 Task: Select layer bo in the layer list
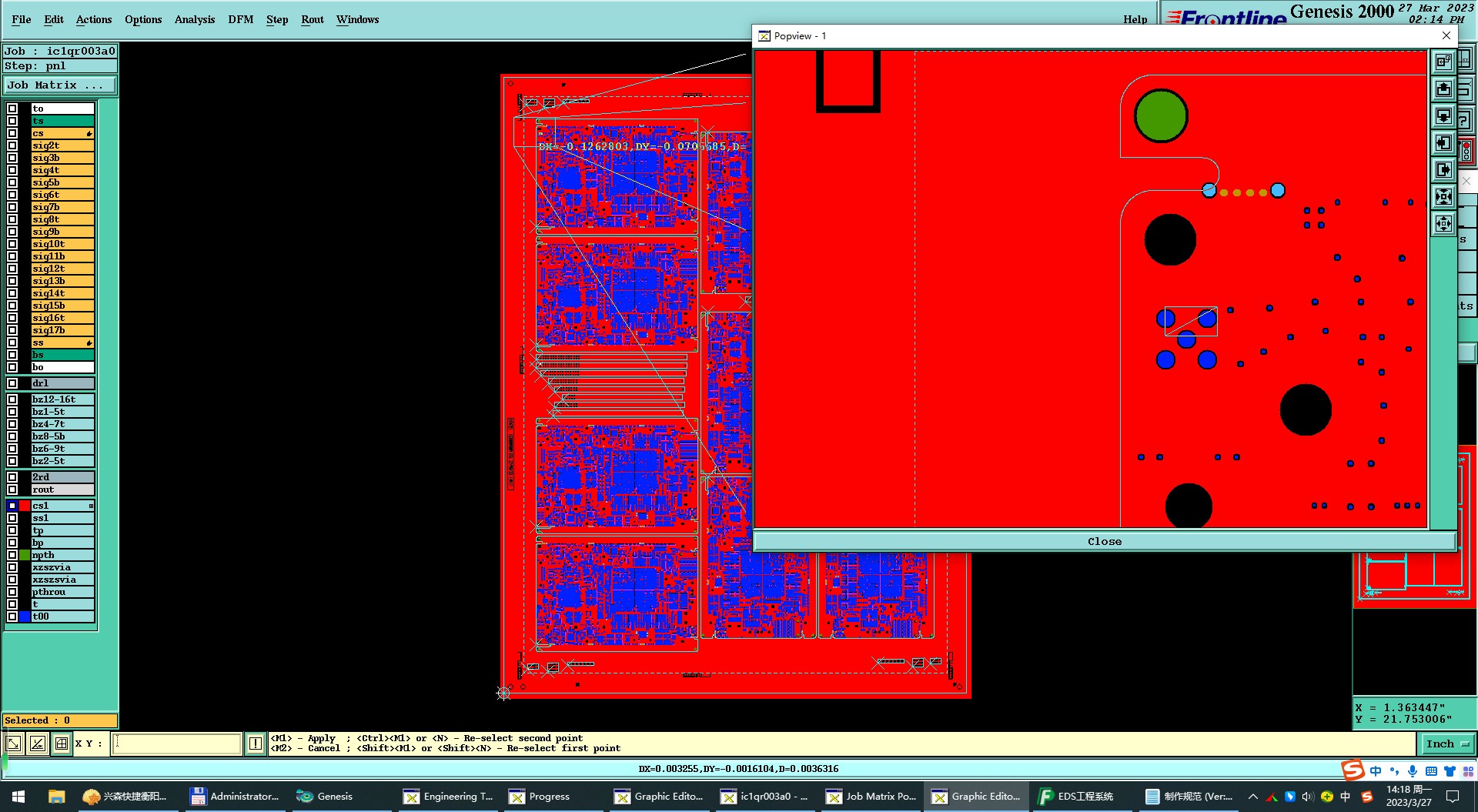coord(62,367)
